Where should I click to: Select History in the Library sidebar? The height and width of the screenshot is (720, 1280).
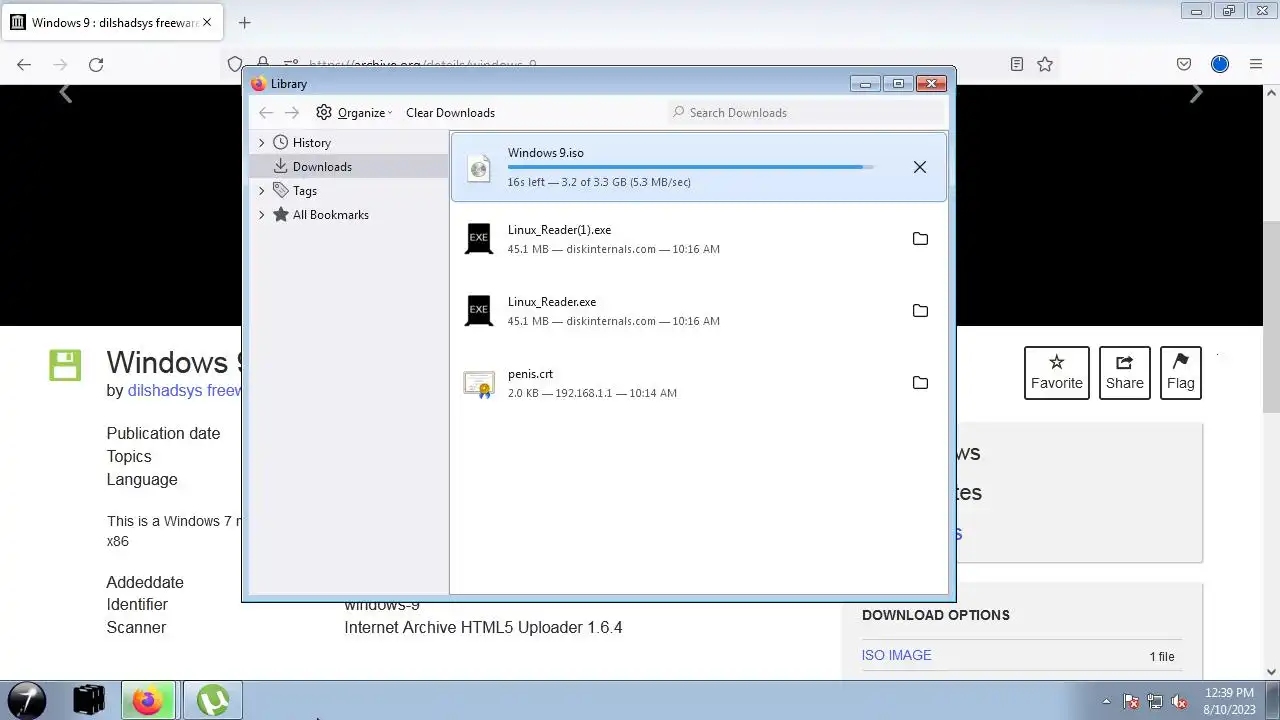311,143
